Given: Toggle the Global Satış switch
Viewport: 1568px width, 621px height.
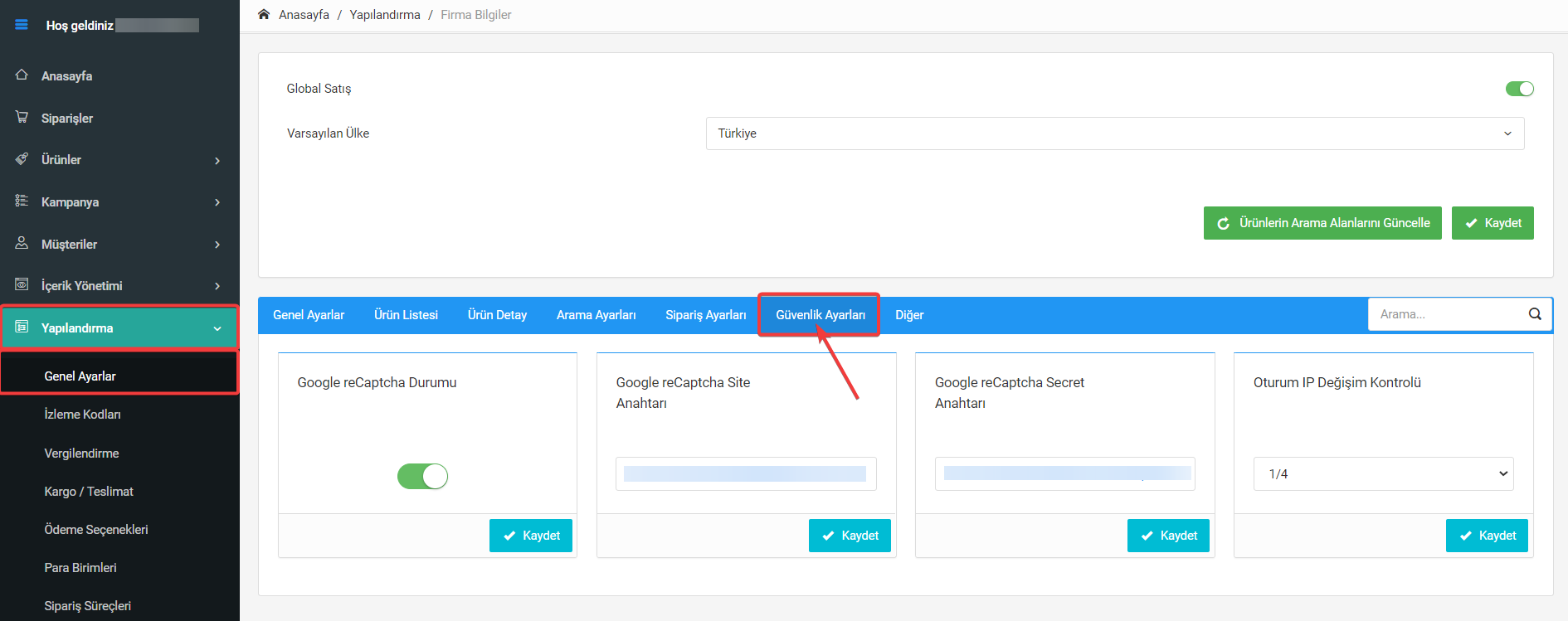Looking at the screenshot, I should click(x=1520, y=89).
